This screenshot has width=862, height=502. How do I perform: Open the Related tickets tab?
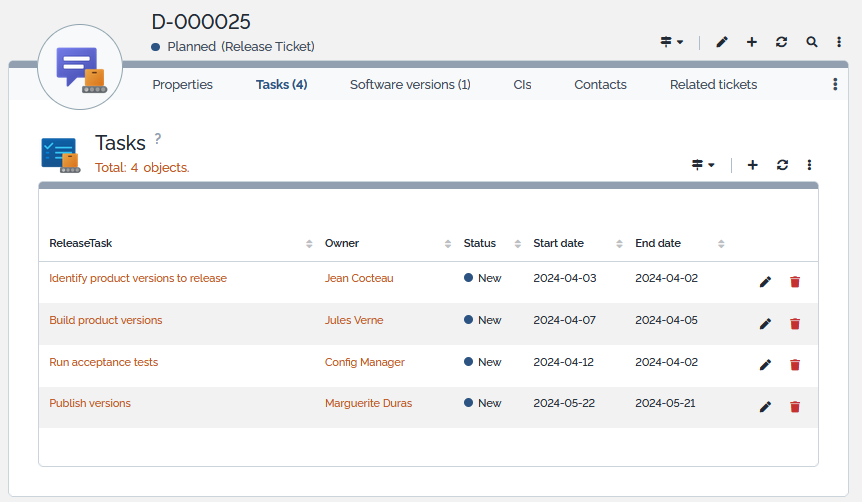[x=713, y=85]
